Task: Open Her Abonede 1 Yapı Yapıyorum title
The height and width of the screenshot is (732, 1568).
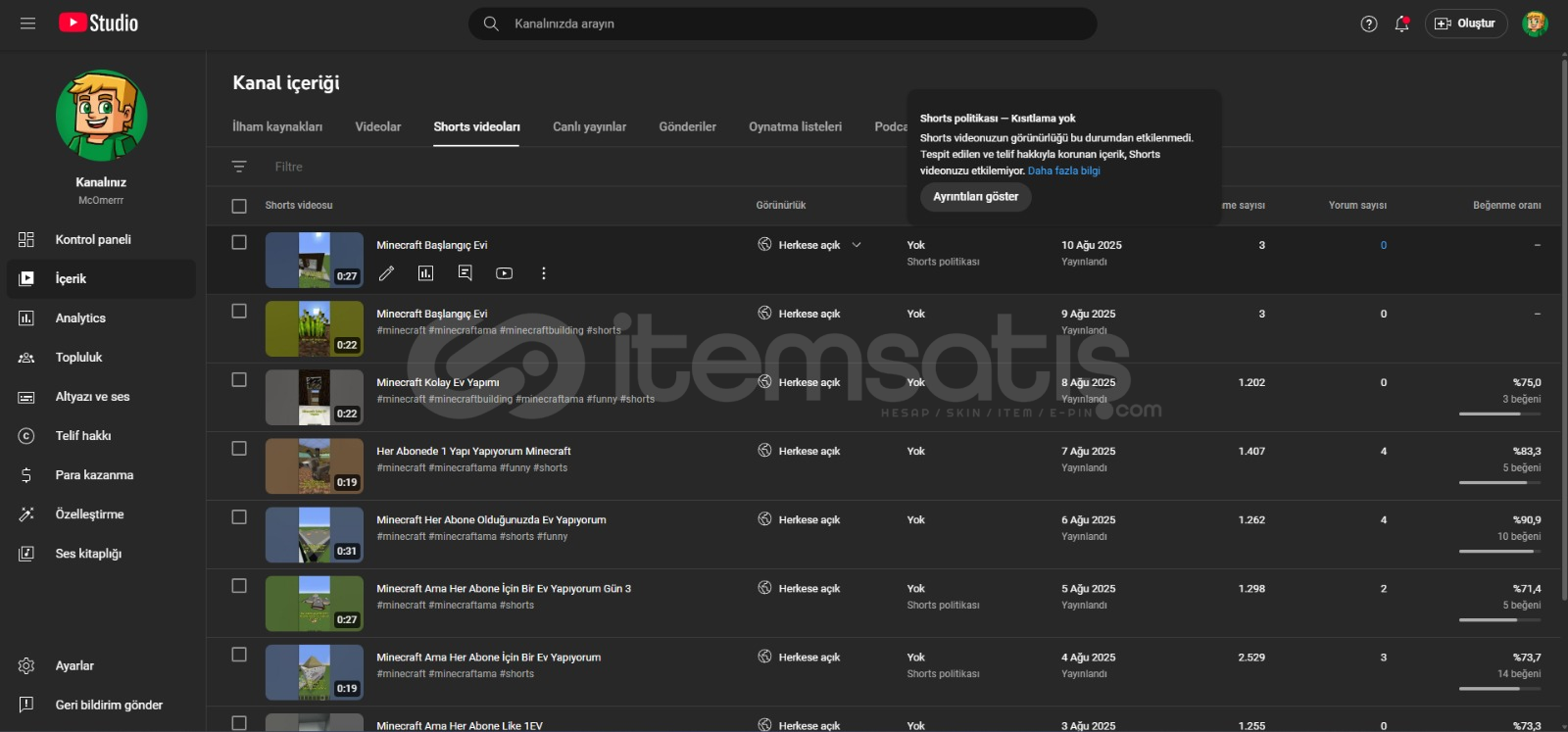Action: (x=473, y=451)
